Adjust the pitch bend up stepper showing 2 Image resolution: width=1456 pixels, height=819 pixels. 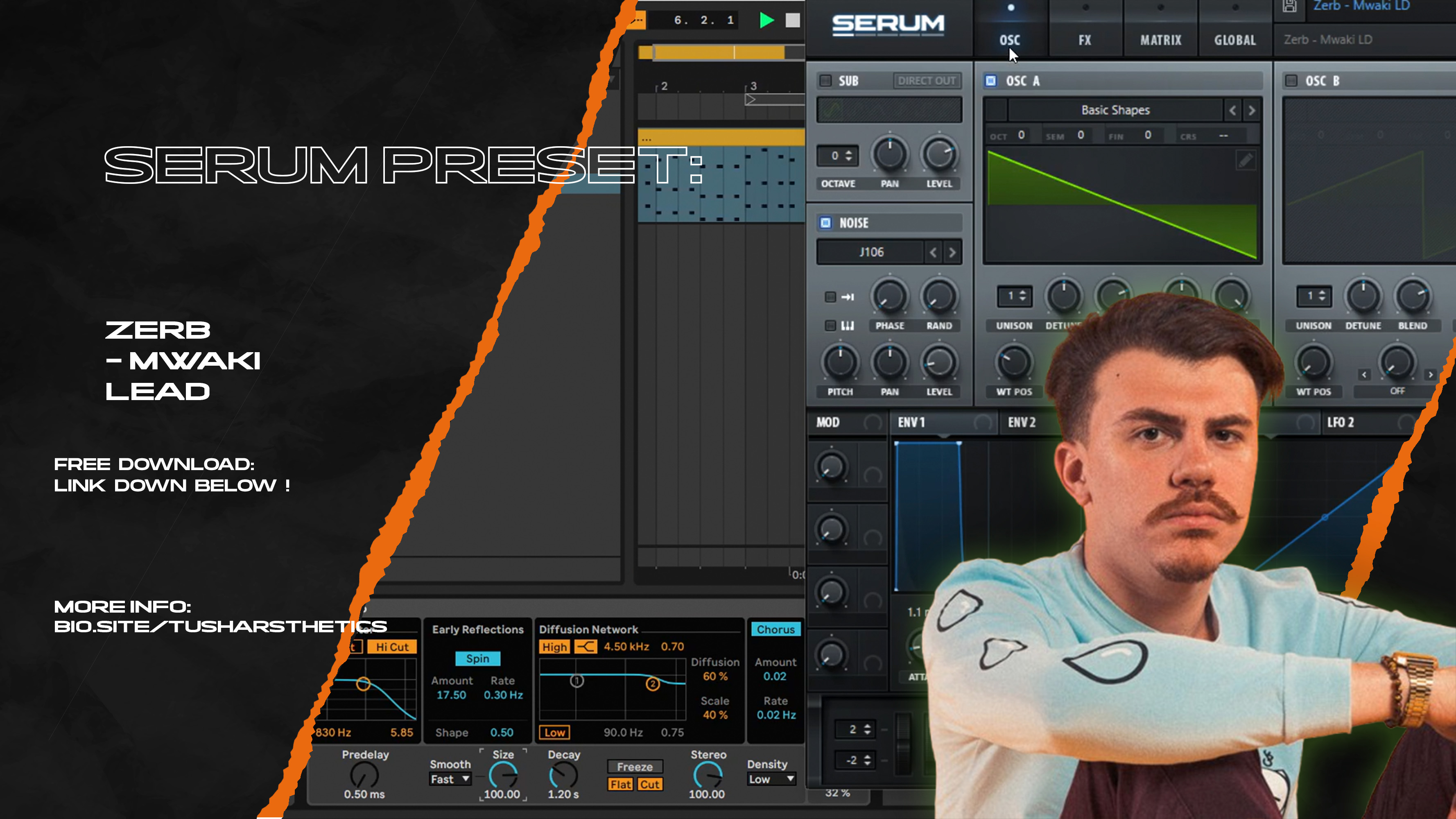pos(856,729)
